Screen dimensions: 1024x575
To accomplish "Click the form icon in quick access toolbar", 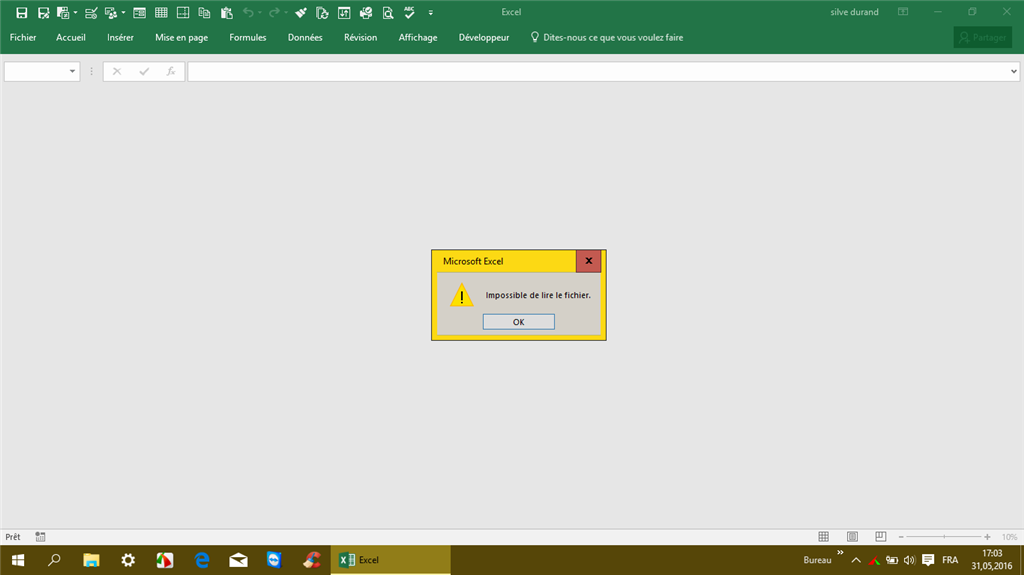I will coord(139,12).
